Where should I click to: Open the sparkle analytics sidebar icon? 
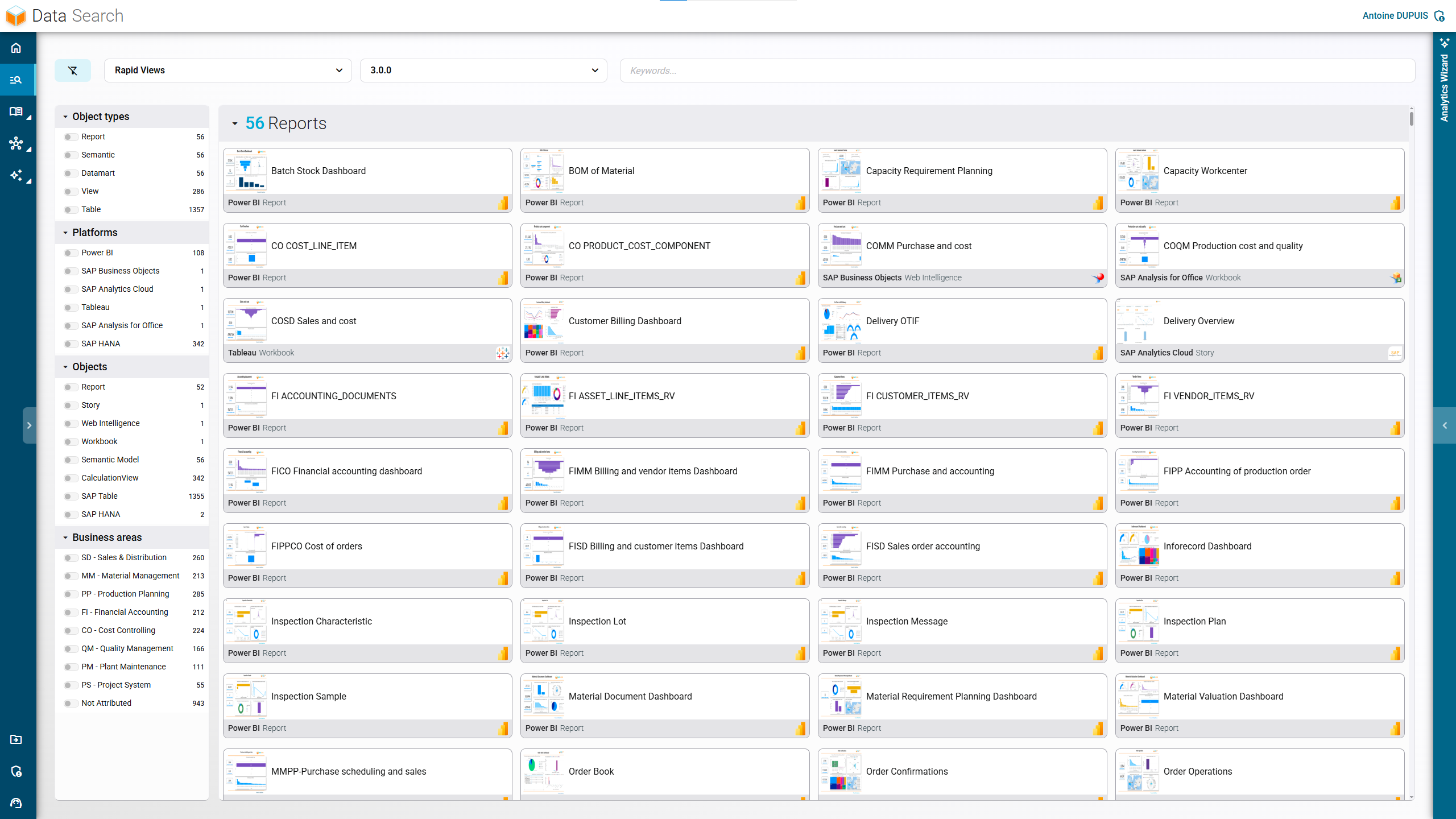[x=16, y=175]
